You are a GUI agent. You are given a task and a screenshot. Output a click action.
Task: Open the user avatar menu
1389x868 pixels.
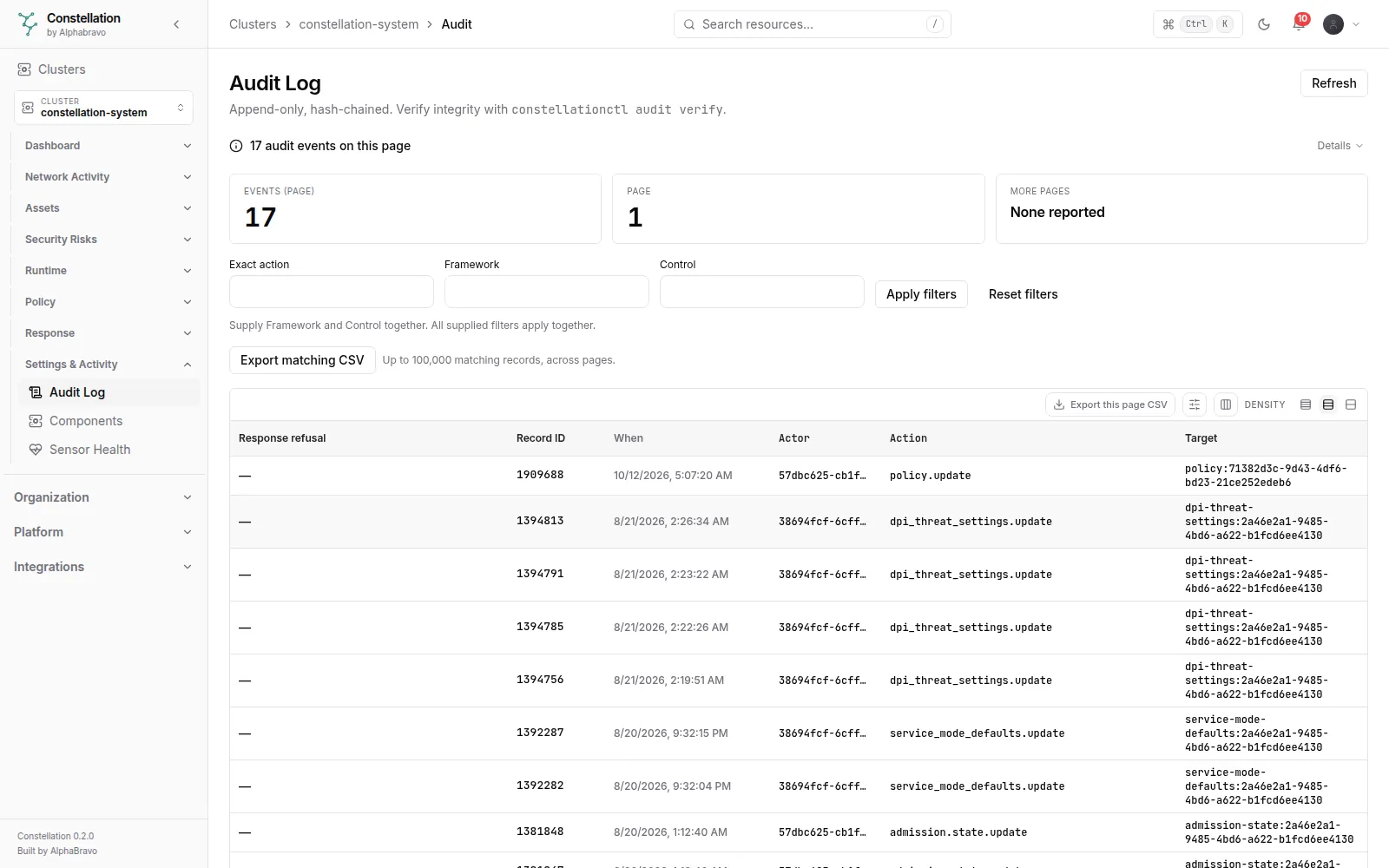coord(1341,24)
